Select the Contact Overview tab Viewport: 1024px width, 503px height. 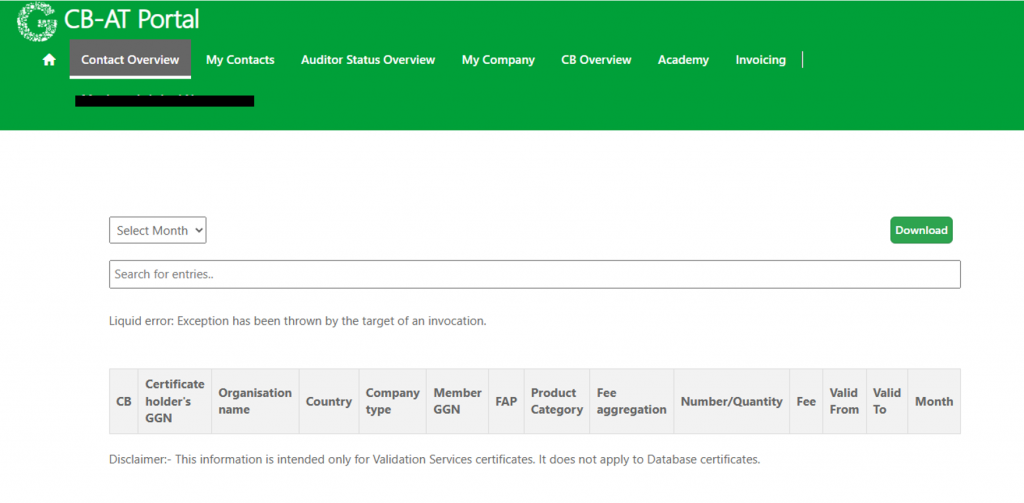(130, 60)
